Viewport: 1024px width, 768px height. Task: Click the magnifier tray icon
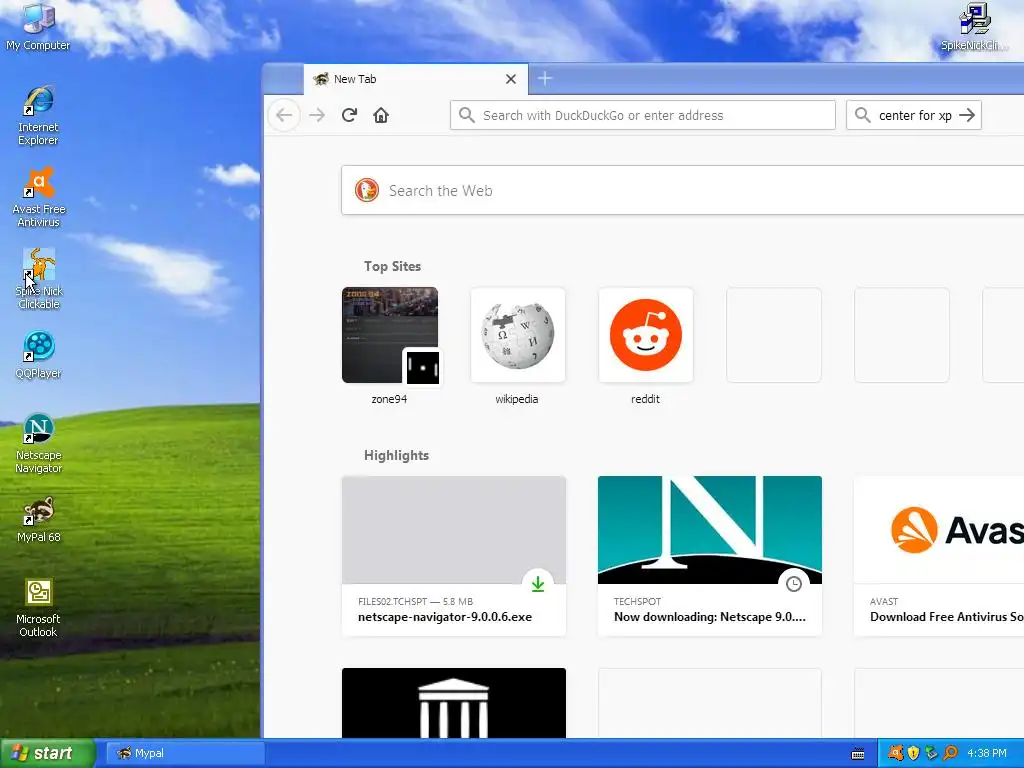(x=950, y=753)
